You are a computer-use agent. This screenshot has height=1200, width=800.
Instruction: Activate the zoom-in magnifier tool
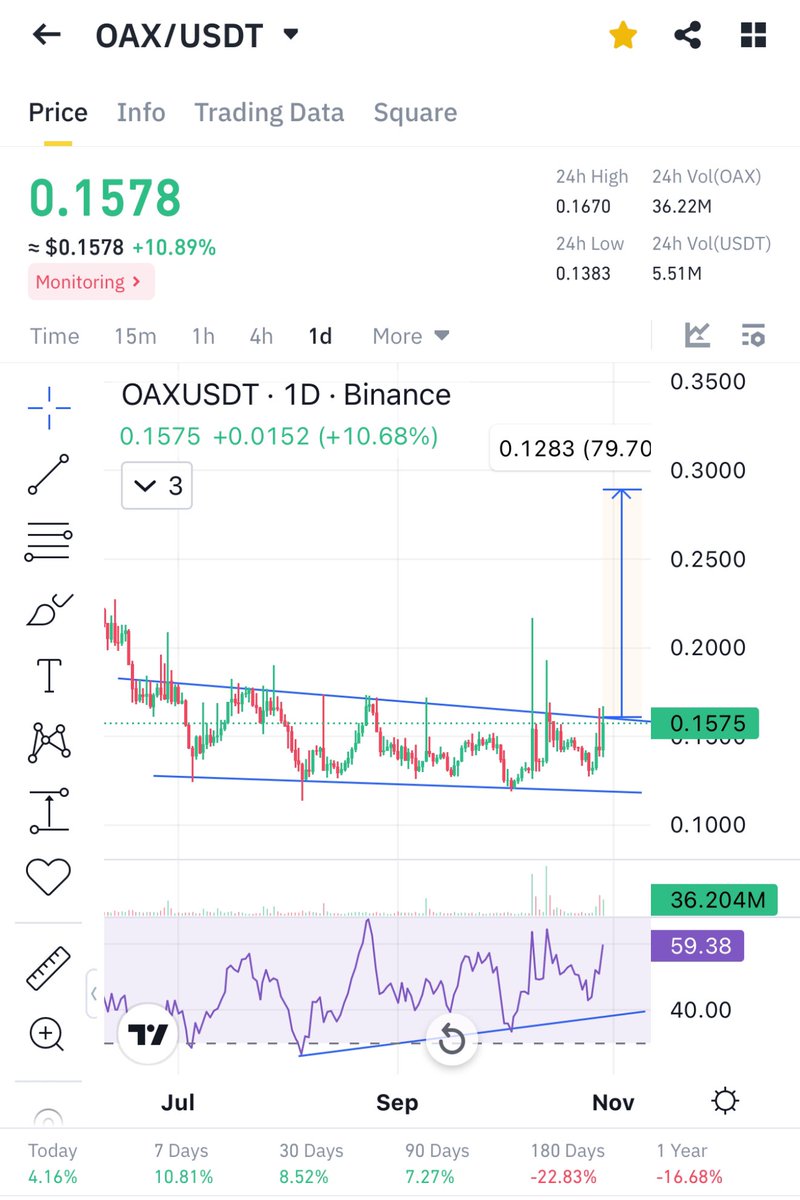pos(46,1035)
